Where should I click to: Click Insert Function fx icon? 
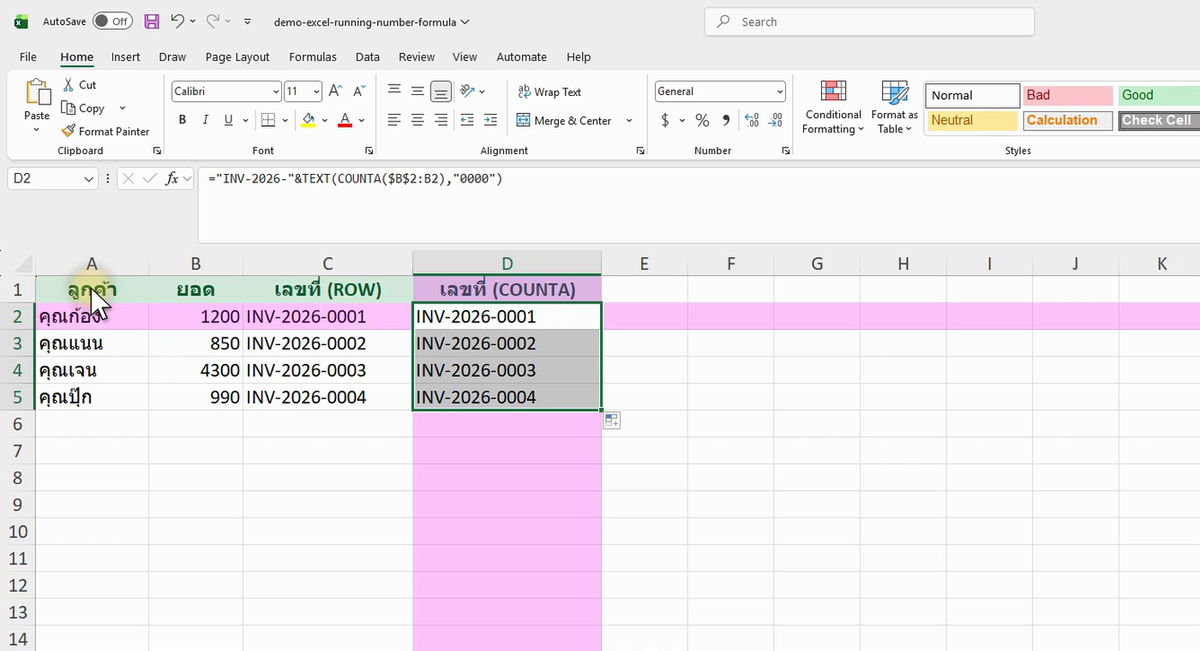172,178
